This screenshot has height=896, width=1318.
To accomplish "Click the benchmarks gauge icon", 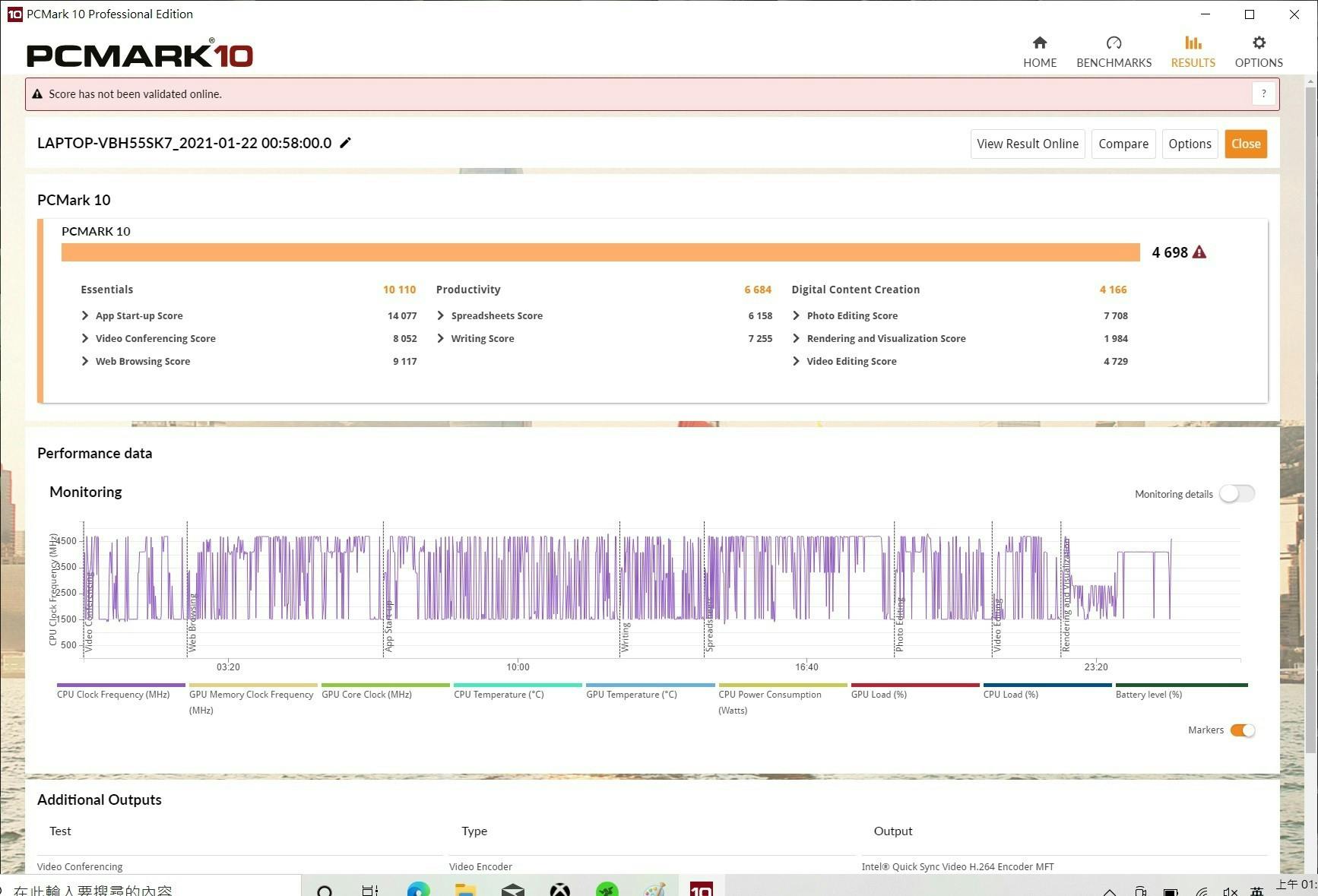I will tap(1114, 43).
